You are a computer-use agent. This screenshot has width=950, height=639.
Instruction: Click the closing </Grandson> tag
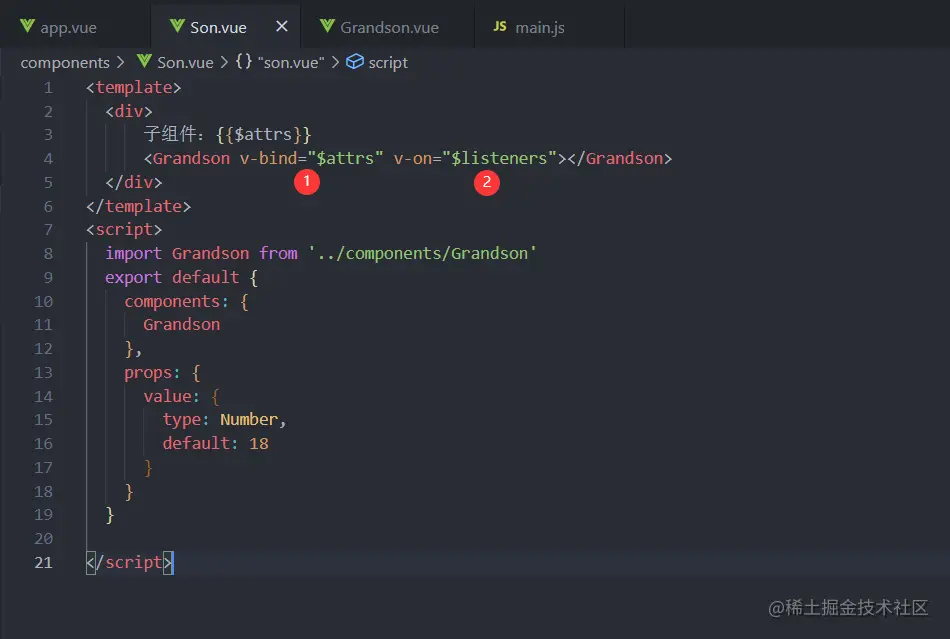coord(620,159)
